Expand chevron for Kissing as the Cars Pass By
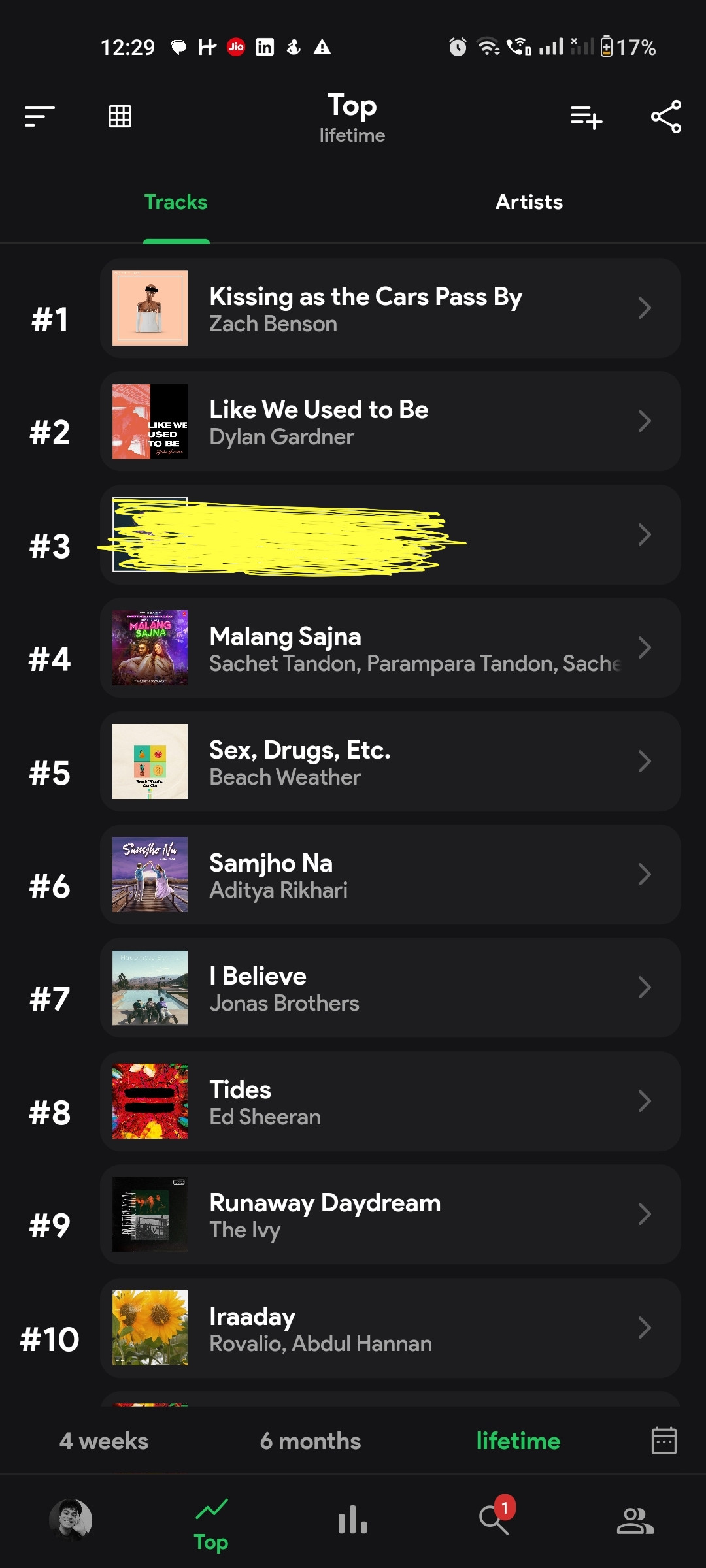This screenshot has width=706, height=1568. [x=645, y=308]
